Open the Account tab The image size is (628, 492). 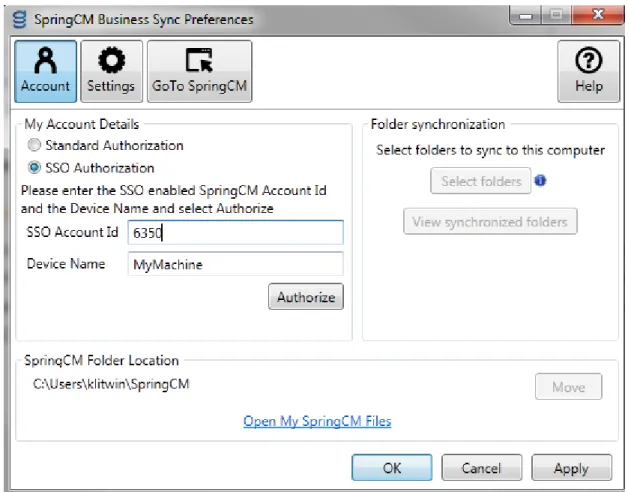[x=46, y=71]
